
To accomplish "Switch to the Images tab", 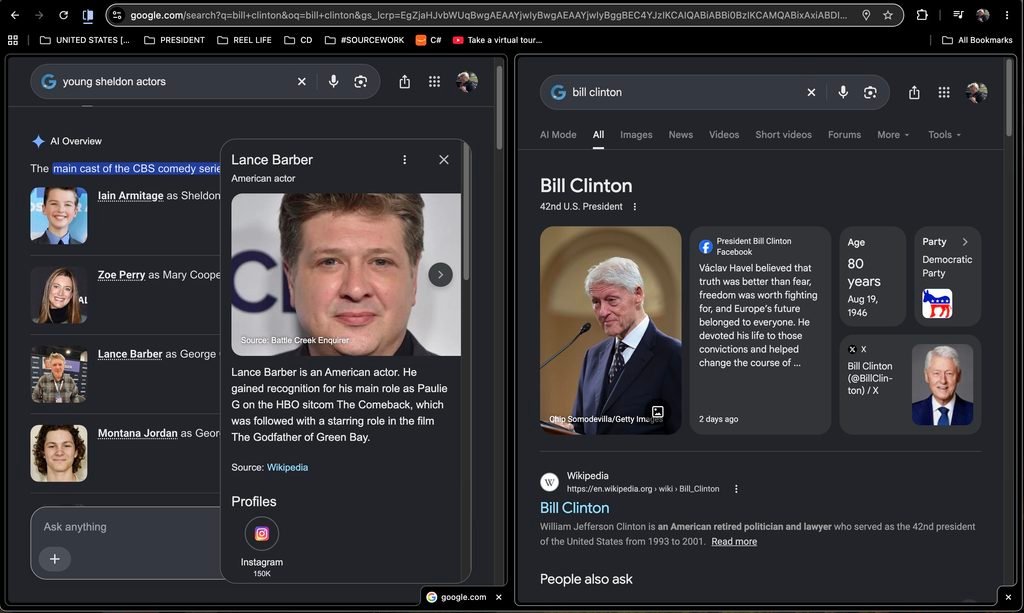I will pyautogui.click(x=635, y=134).
